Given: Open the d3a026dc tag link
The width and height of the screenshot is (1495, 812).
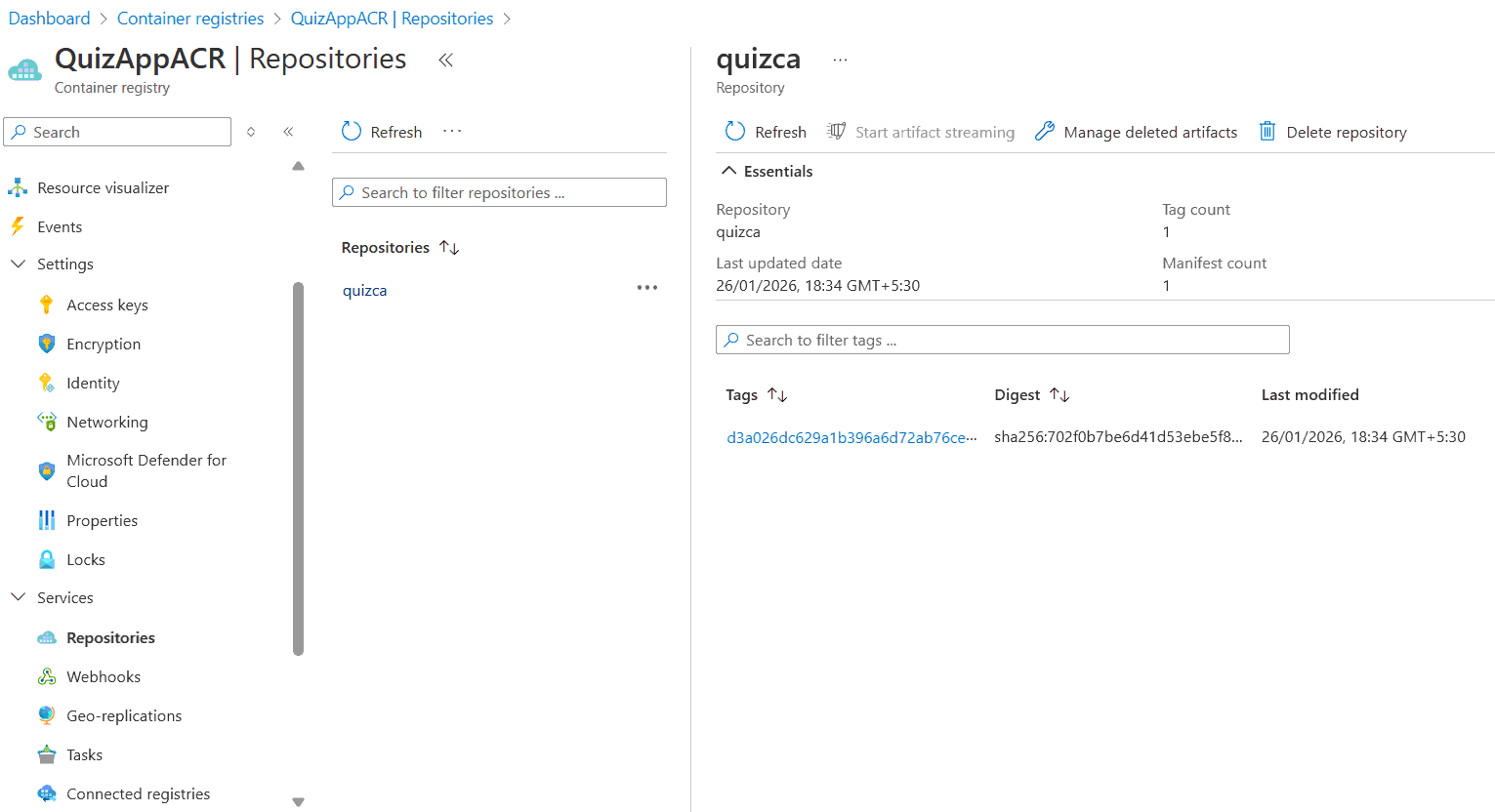Looking at the screenshot, I should (850, 437).
